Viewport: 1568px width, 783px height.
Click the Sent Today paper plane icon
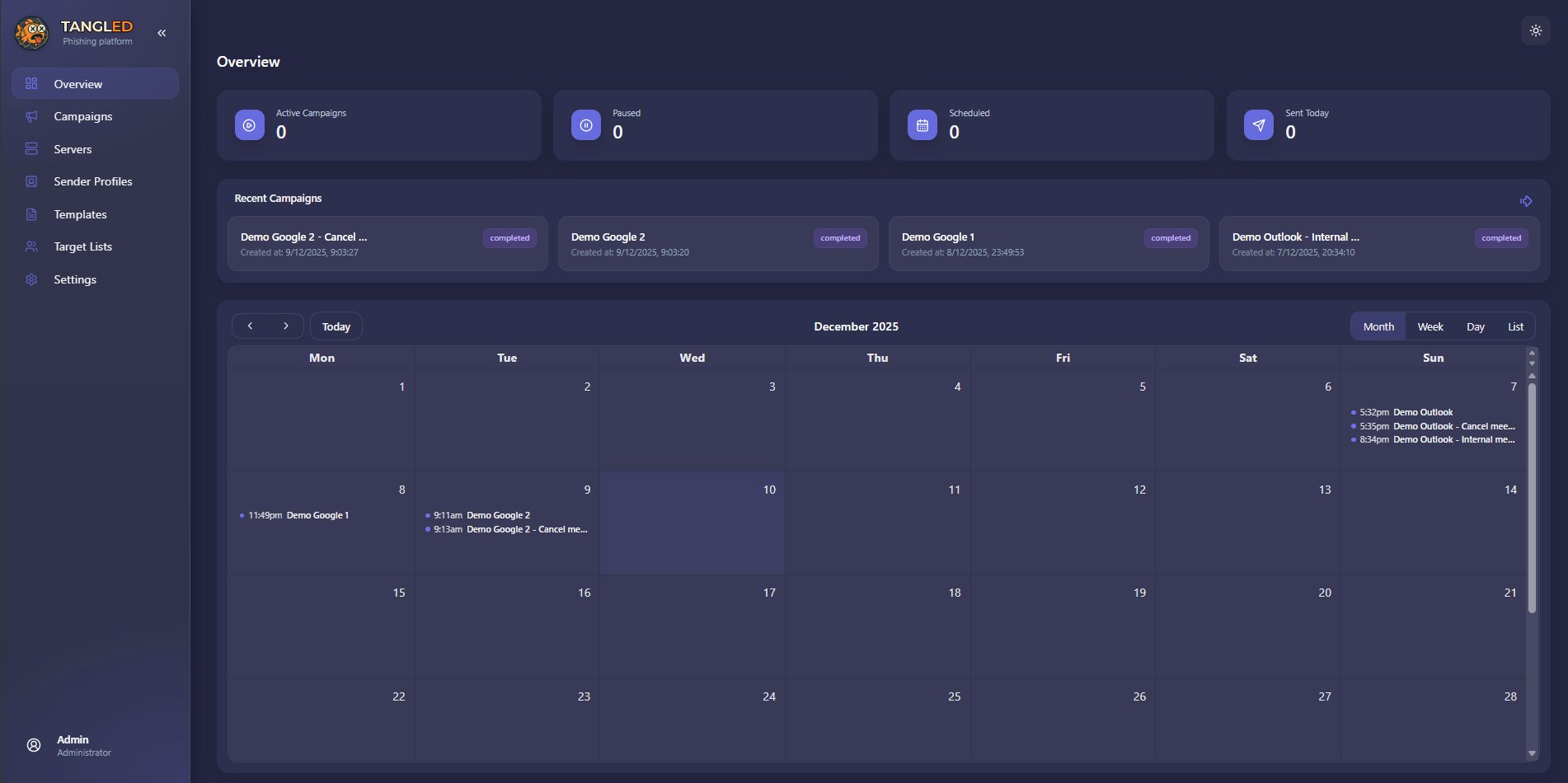1258,124
